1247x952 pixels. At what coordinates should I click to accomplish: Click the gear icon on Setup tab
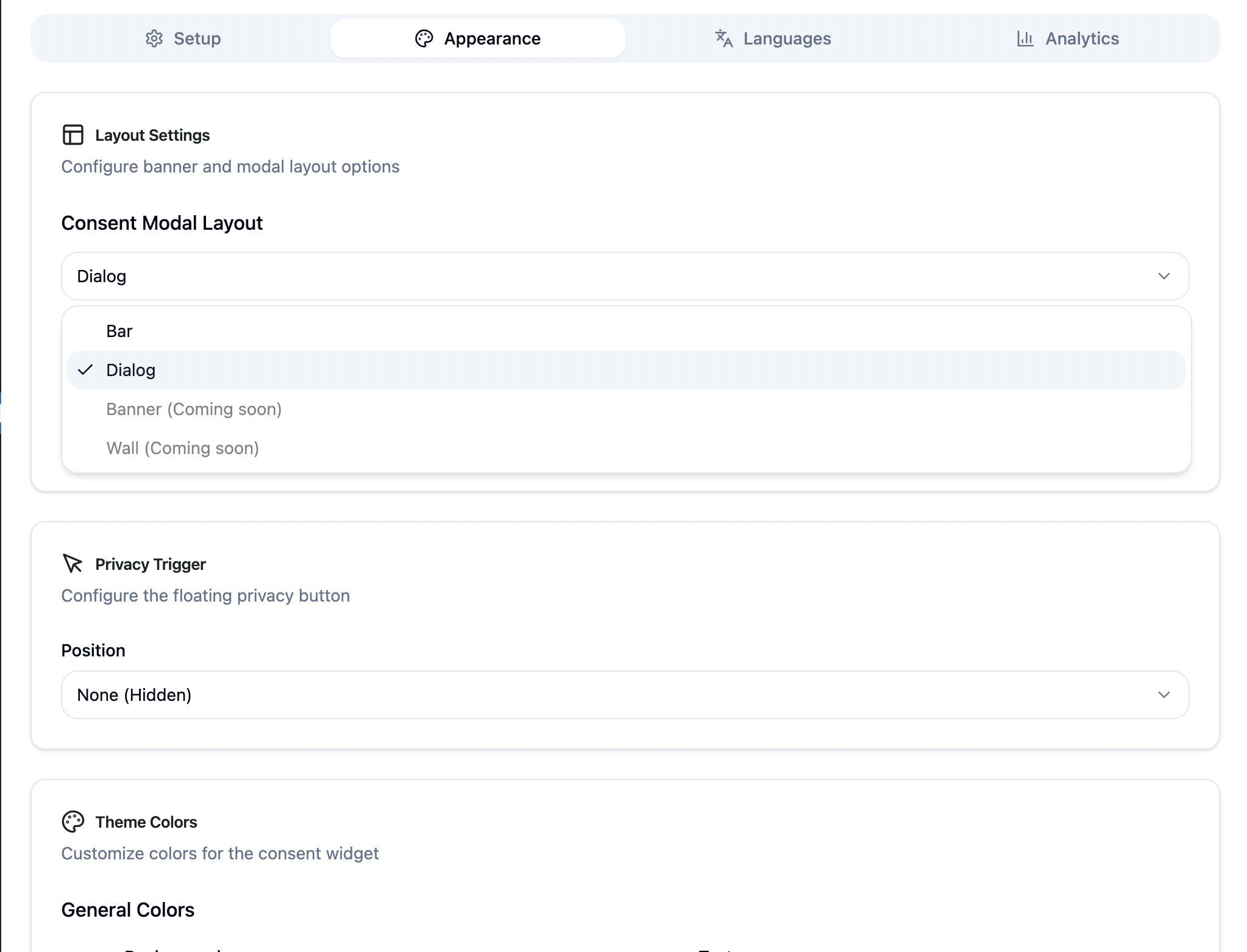154,38
